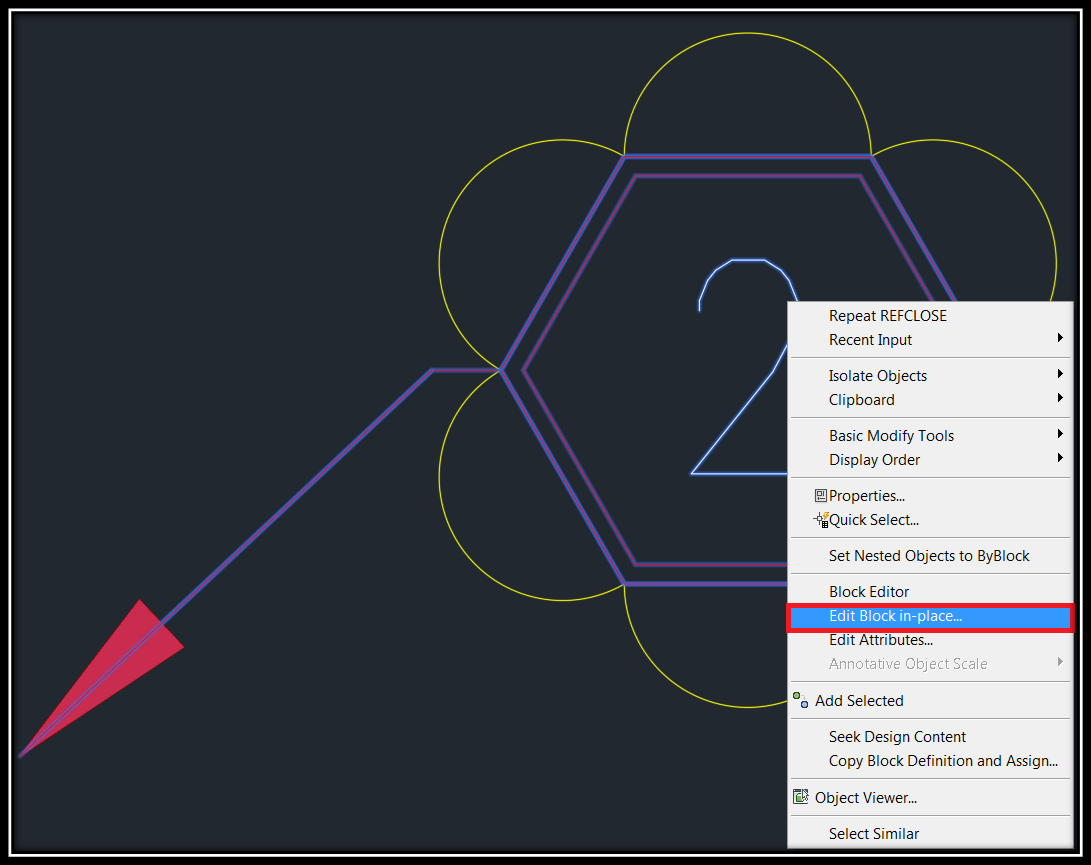Choose Repeat REFCLOSE from context menu
The width and height of the screenshot is (1091, 865).
click(930, 316)
